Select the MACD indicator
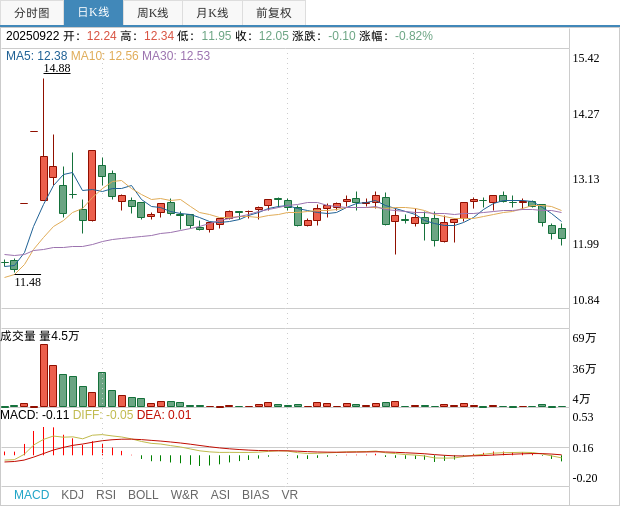This screenshot has width=620, height=506. click(32, 495)
